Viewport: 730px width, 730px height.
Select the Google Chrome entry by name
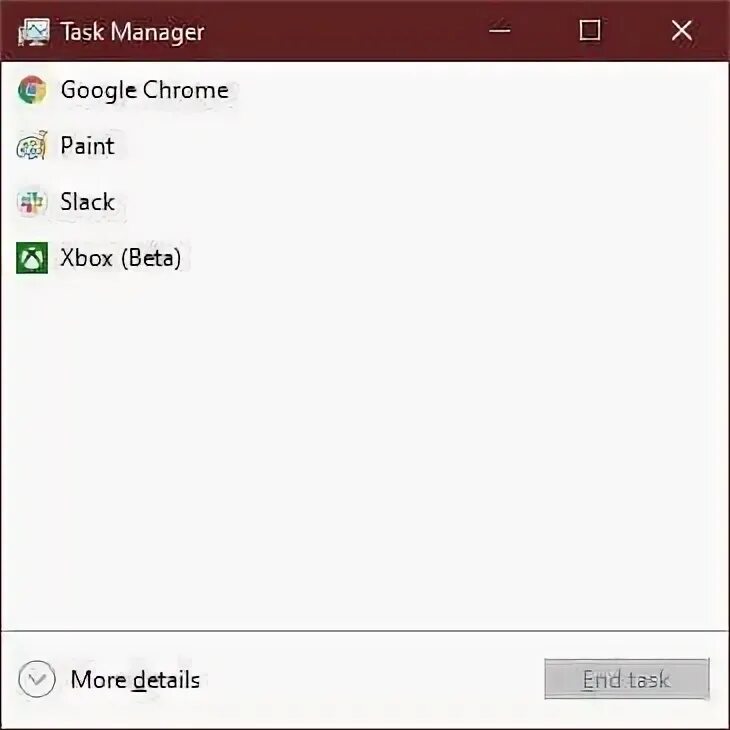(x=144, y=90)
